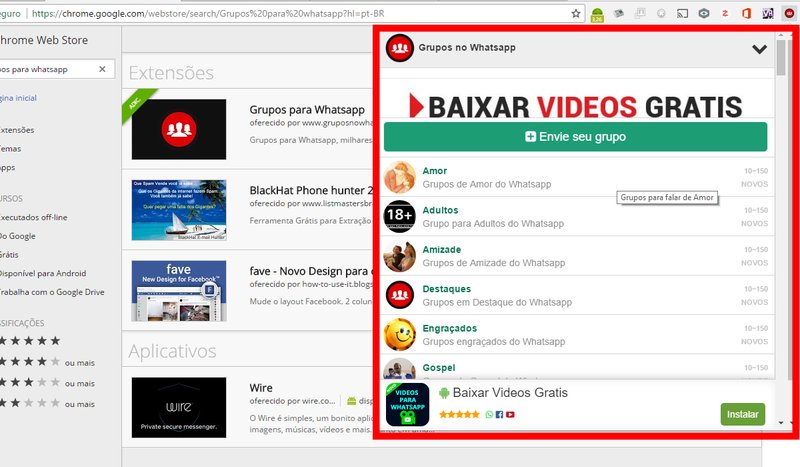
Task: Click the red Z extension icon
Action: [x=725, y=13]
